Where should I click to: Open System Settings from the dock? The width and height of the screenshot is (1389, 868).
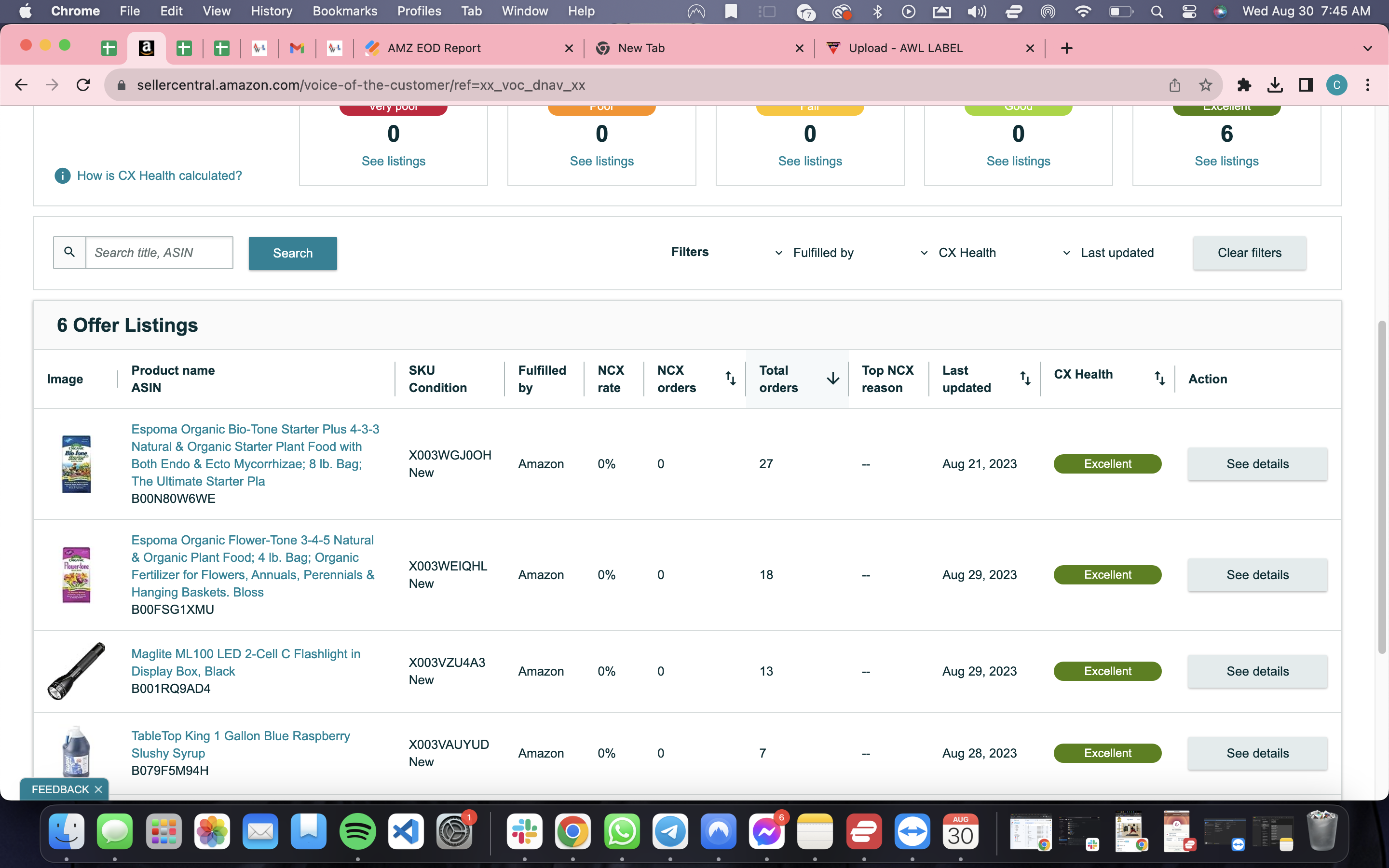[454, 831]
